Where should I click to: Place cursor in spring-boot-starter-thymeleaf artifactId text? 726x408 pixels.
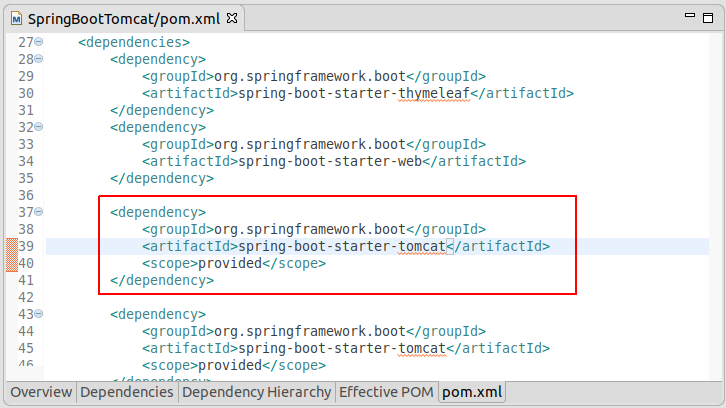(x=354, y=93)
